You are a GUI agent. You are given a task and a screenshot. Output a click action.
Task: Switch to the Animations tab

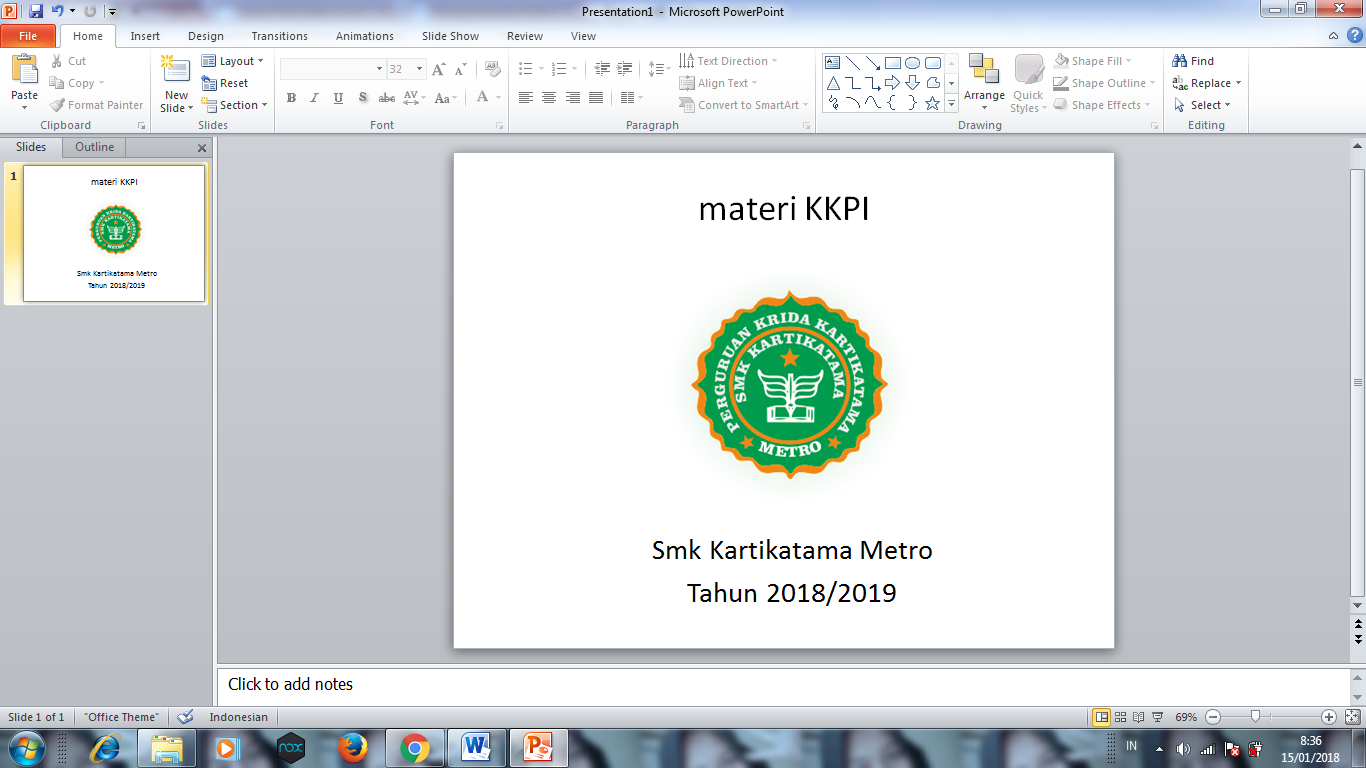[364, 36]
